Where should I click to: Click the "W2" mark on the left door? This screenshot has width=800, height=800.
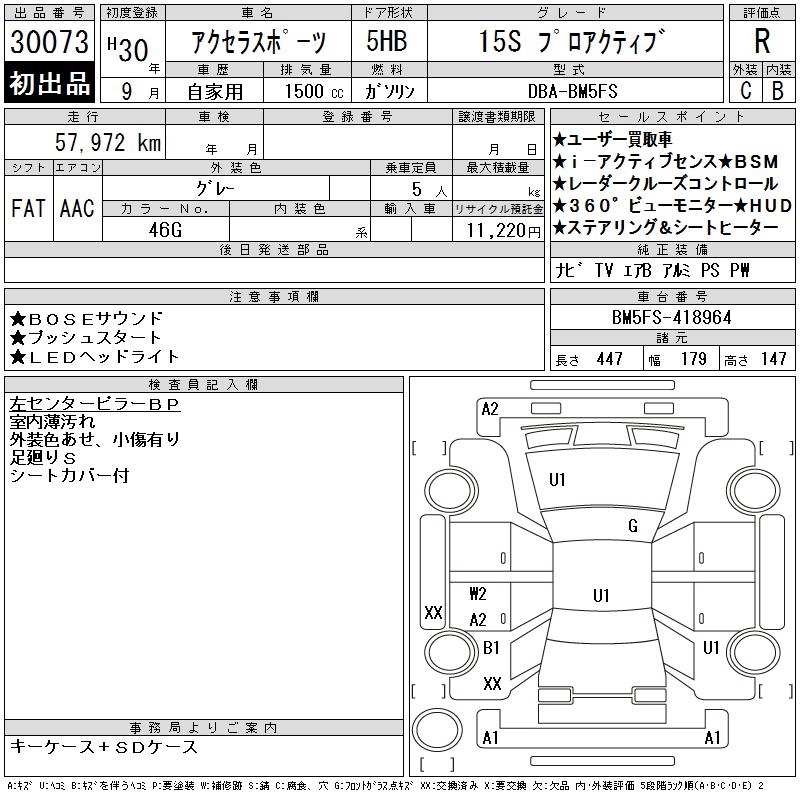(478, 594)
